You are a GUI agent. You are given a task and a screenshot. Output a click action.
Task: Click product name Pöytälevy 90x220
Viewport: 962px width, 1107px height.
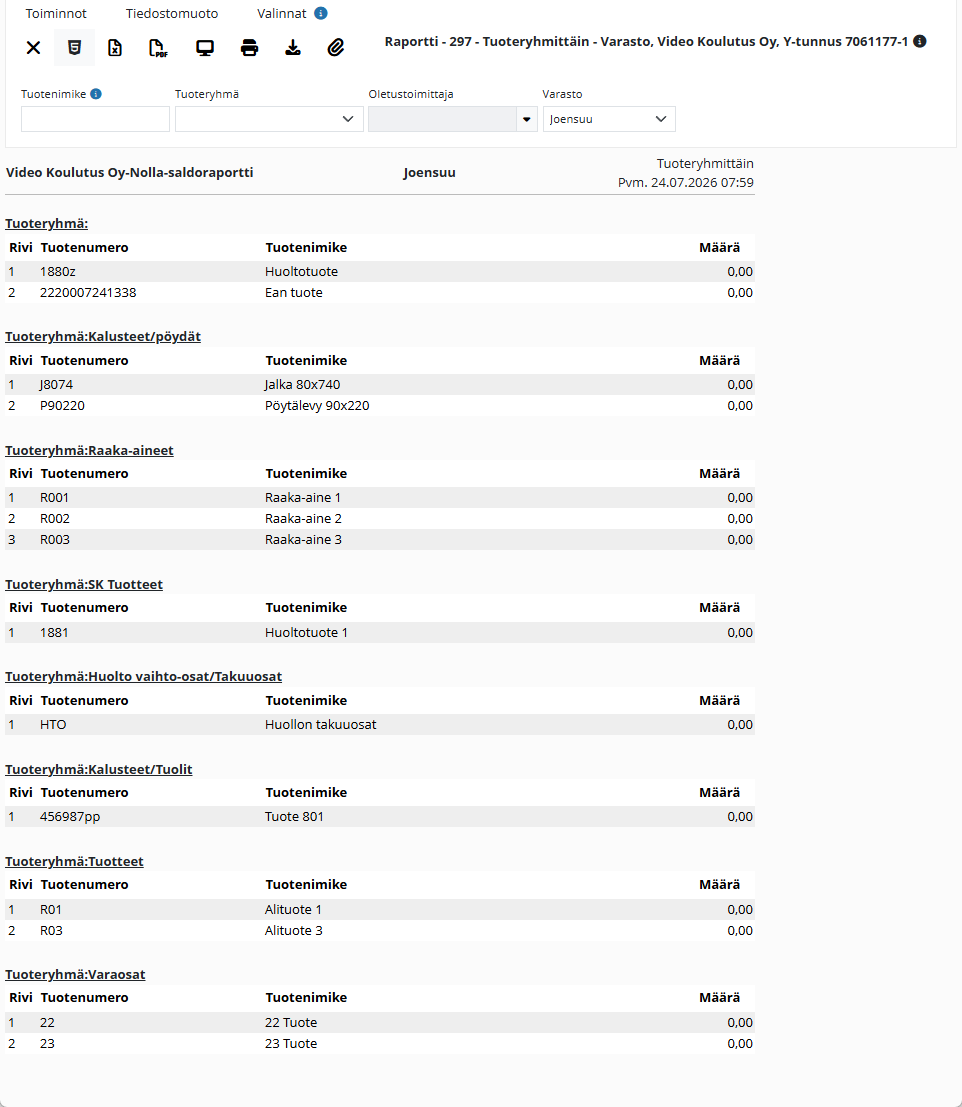point(317,406)
